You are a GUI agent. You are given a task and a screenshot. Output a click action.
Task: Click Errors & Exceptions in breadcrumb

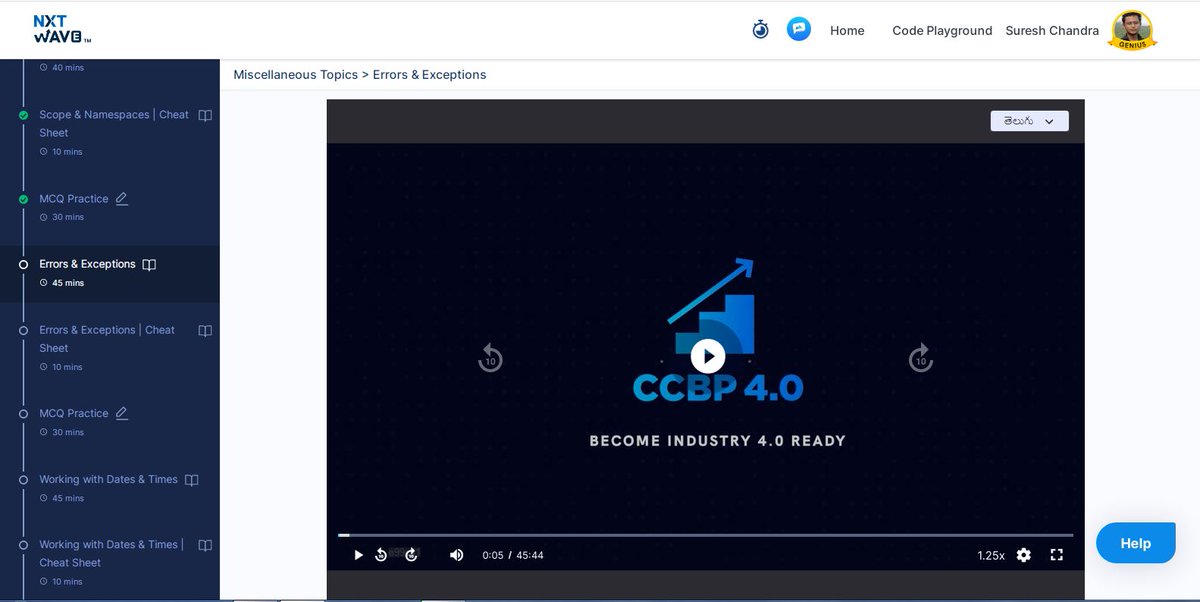tap(430, 75)
